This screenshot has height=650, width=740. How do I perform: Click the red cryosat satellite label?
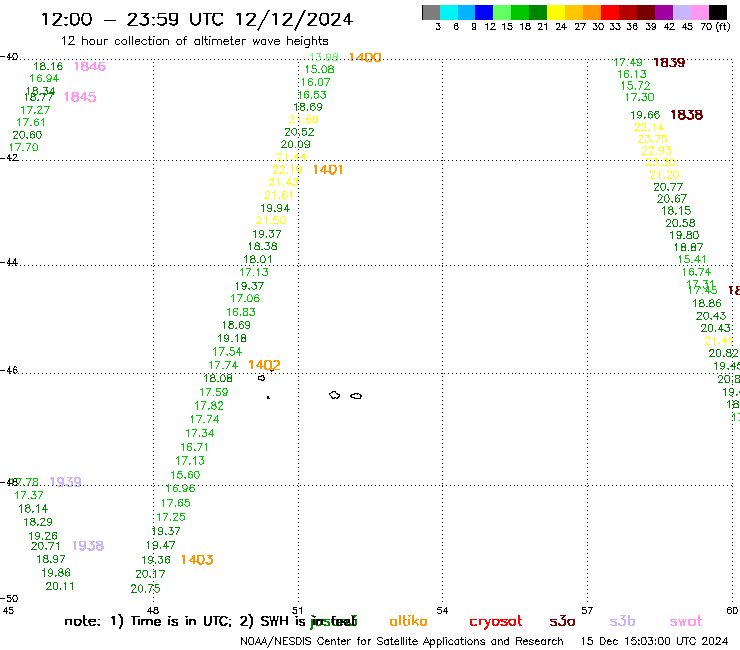click(x=496, y=622)
